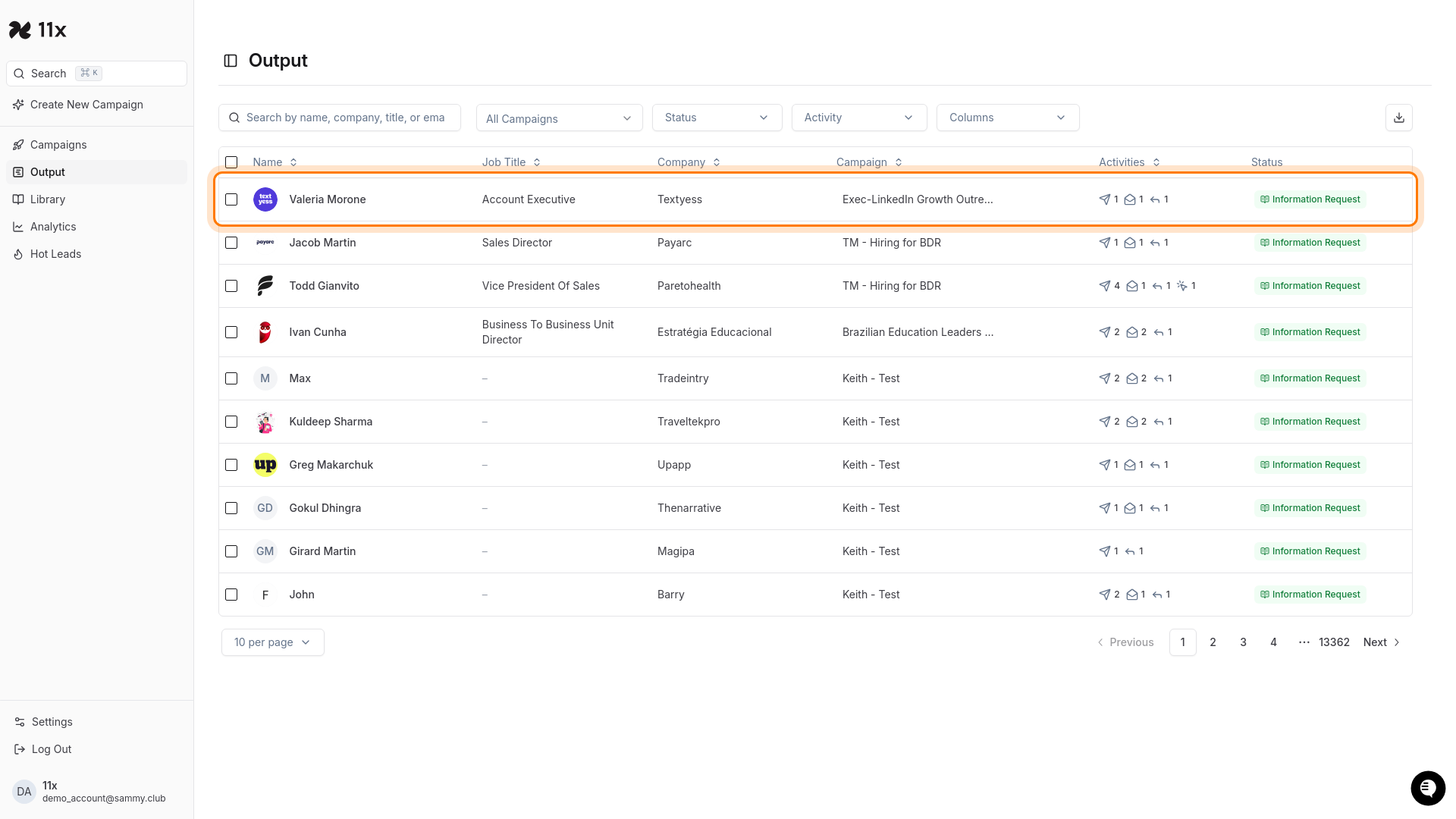Screen dimensions: 1456x819
Task: Click Create New Campaign
Action: (x=96, y=105)
